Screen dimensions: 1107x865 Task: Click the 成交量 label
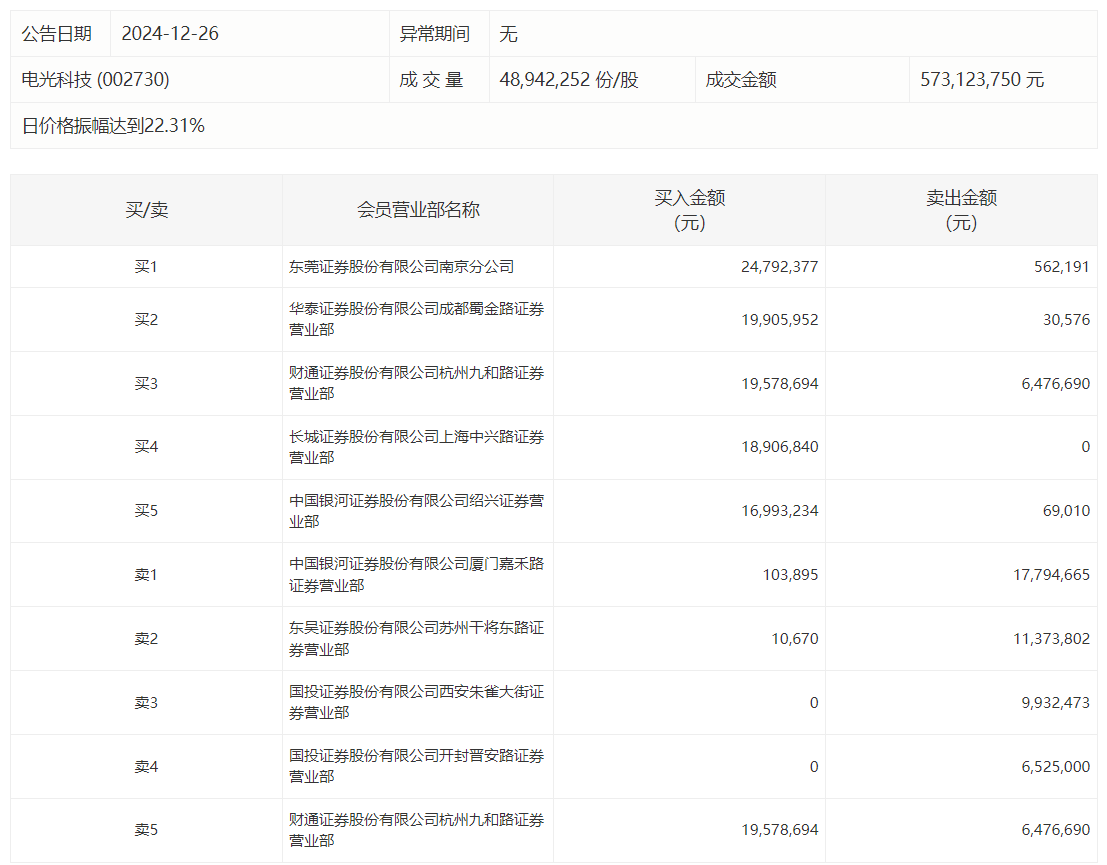click(x=431, y=80)
